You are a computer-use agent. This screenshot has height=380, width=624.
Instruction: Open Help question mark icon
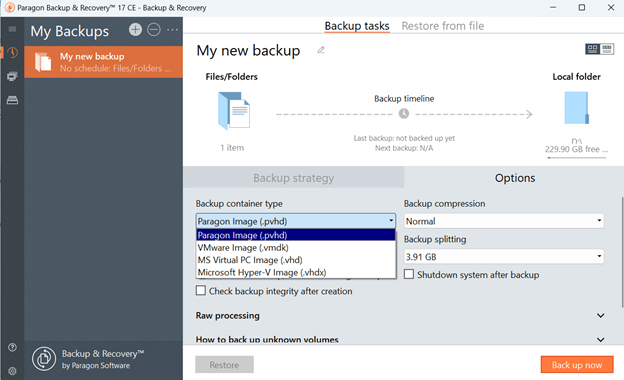click(x=12, y=347)
